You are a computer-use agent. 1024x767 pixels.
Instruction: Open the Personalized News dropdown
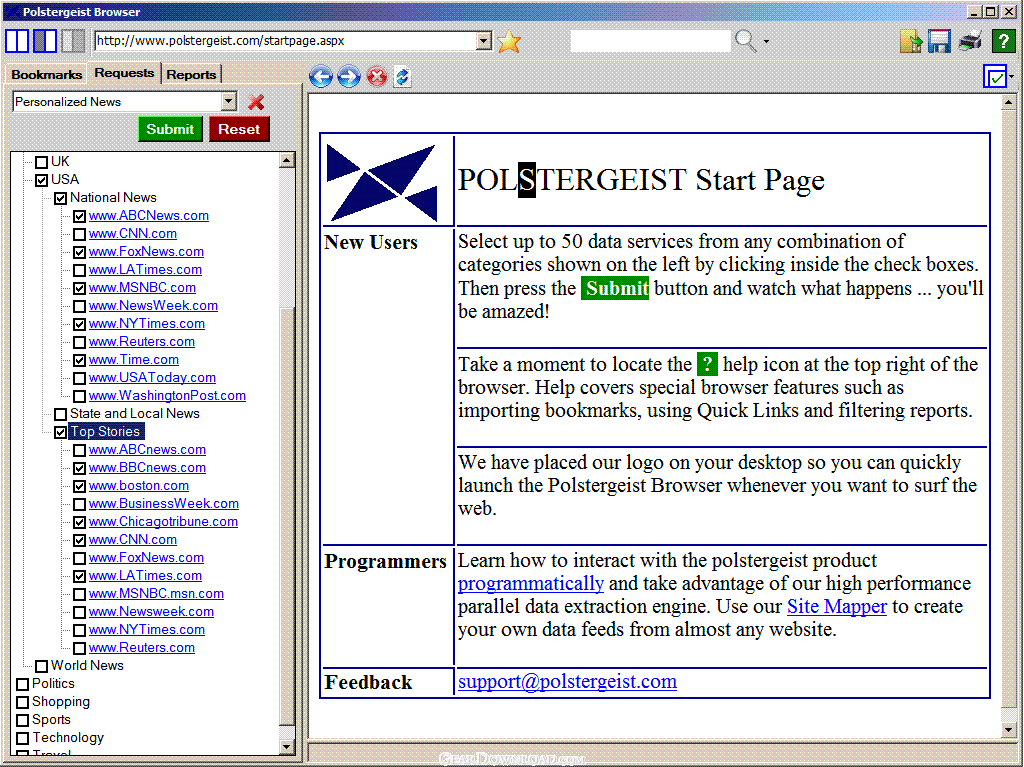[x=228, y=101]
